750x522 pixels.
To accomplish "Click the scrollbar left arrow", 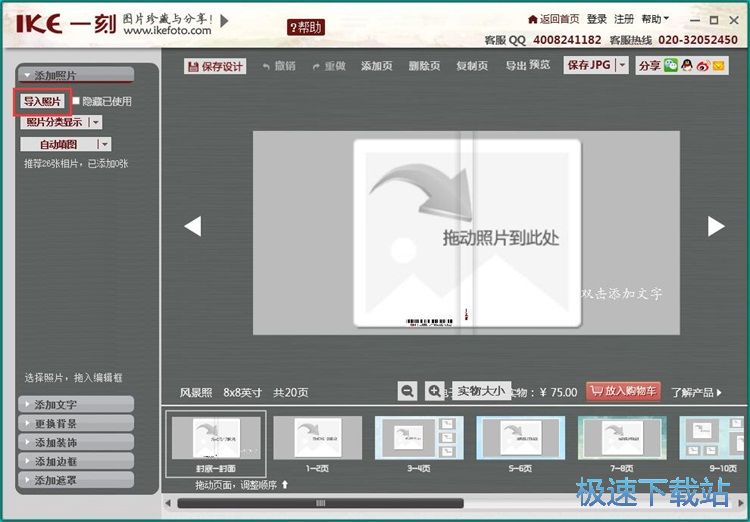I will point(168,503).
